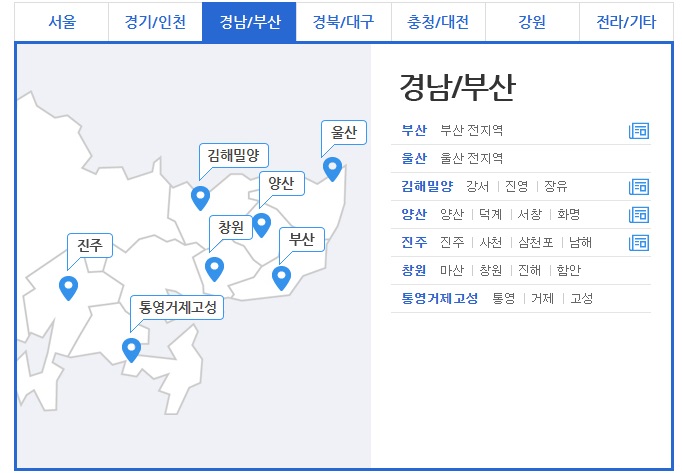The image size is (682, 473).
Task: Go to the 충청/대전 tab
Action: (x=438, y=22)
